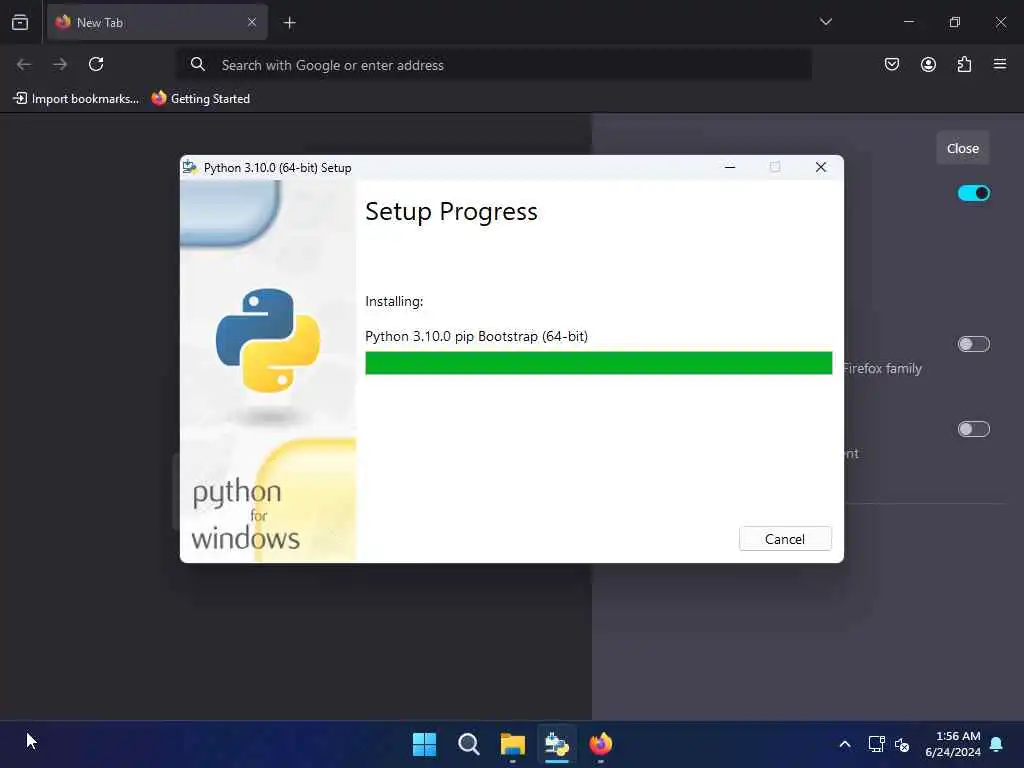This screenshot has height=768, width=1024.
Task: Minimize the Python Setup window
Action: [x=730, y=167]
